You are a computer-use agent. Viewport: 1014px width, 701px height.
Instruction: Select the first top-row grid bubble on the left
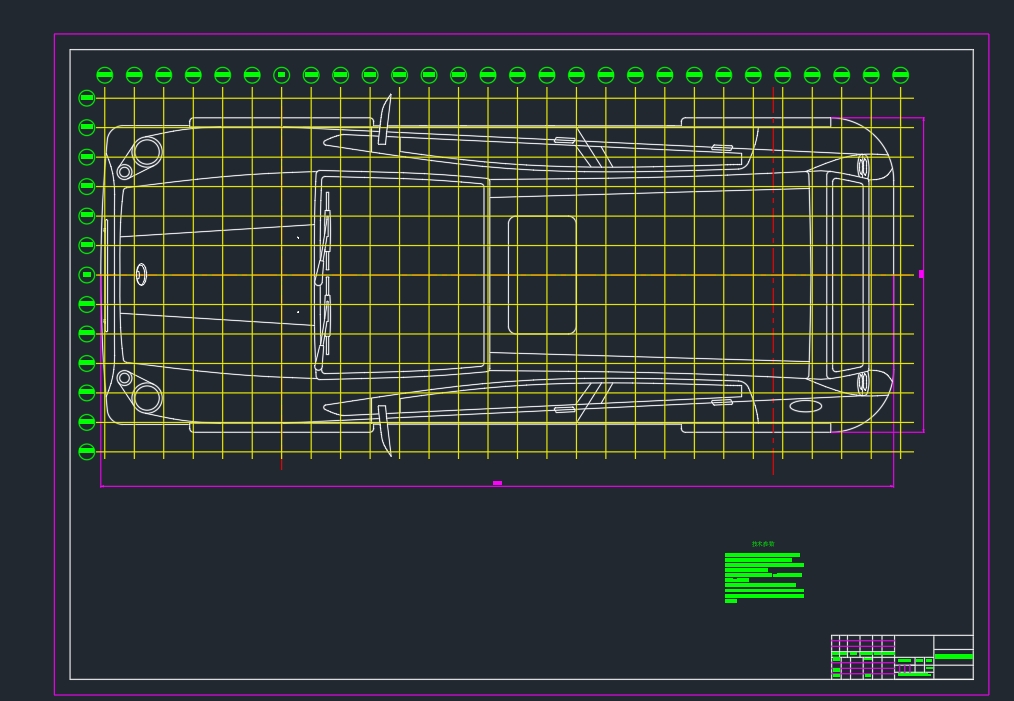pos(105,75)
